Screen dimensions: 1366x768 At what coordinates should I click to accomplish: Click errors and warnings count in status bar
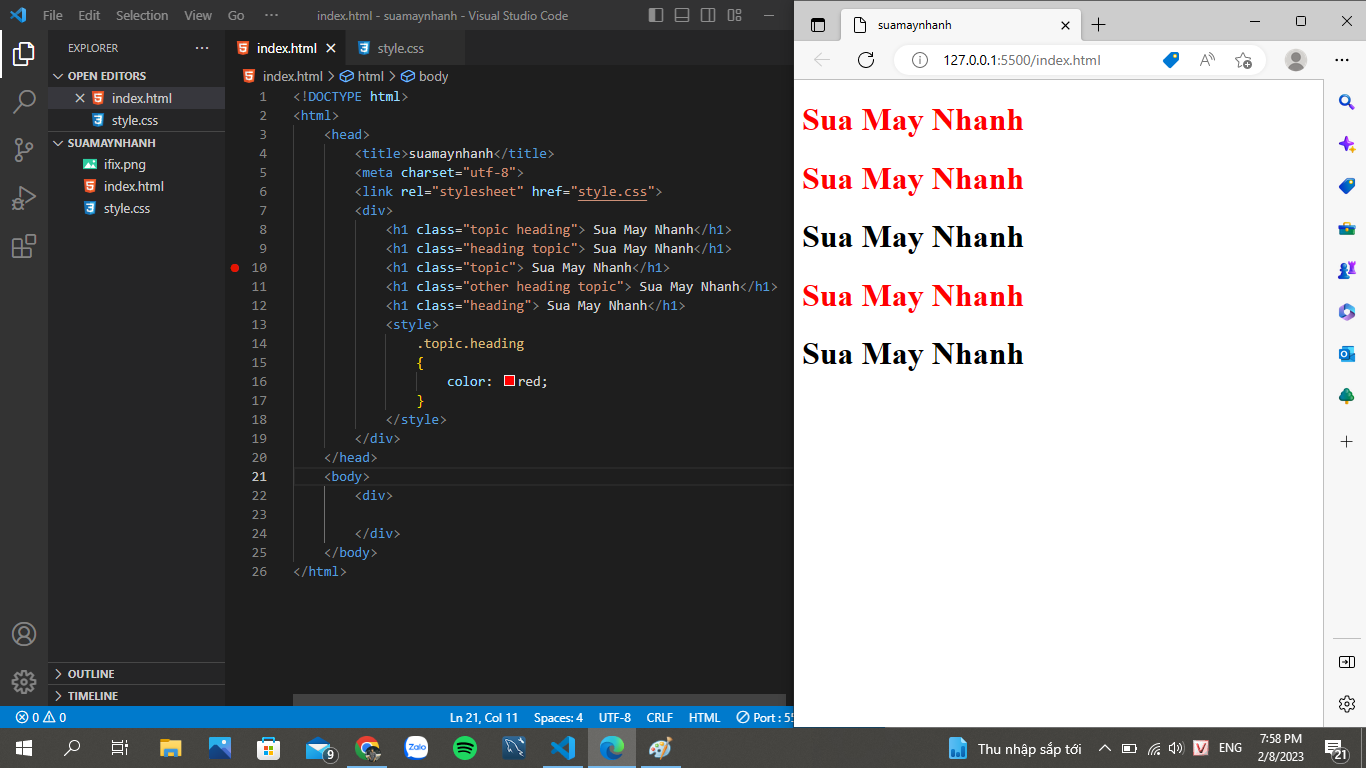pos(41,717)
